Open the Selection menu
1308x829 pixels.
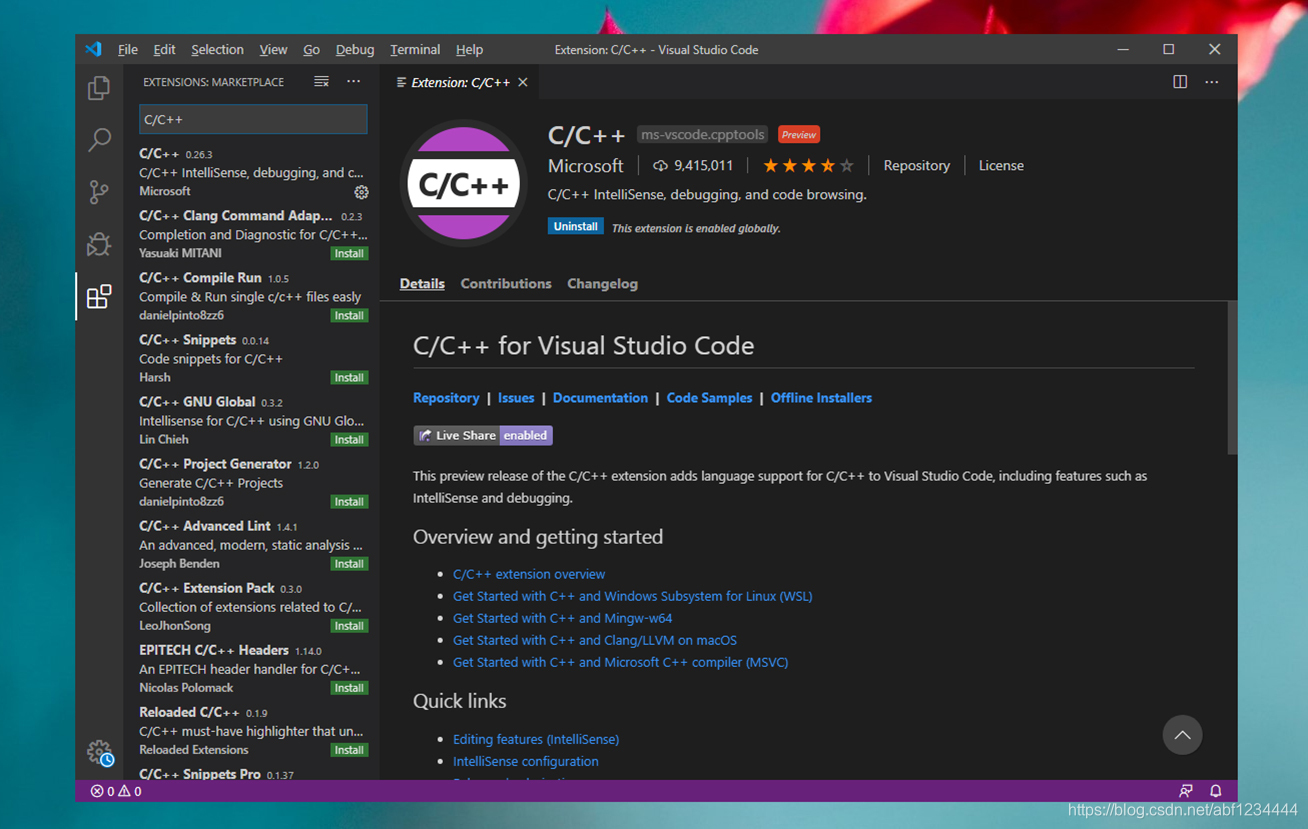217,49
